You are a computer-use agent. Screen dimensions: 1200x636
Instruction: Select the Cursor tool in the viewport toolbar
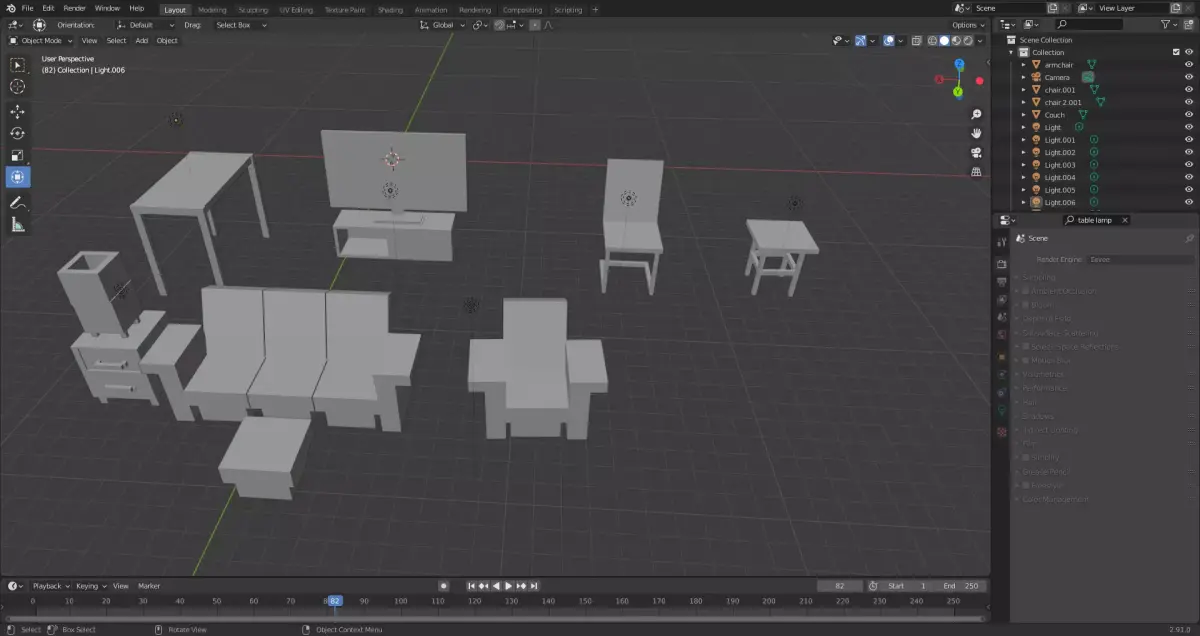pyautogui.click(x=17, y=87)
